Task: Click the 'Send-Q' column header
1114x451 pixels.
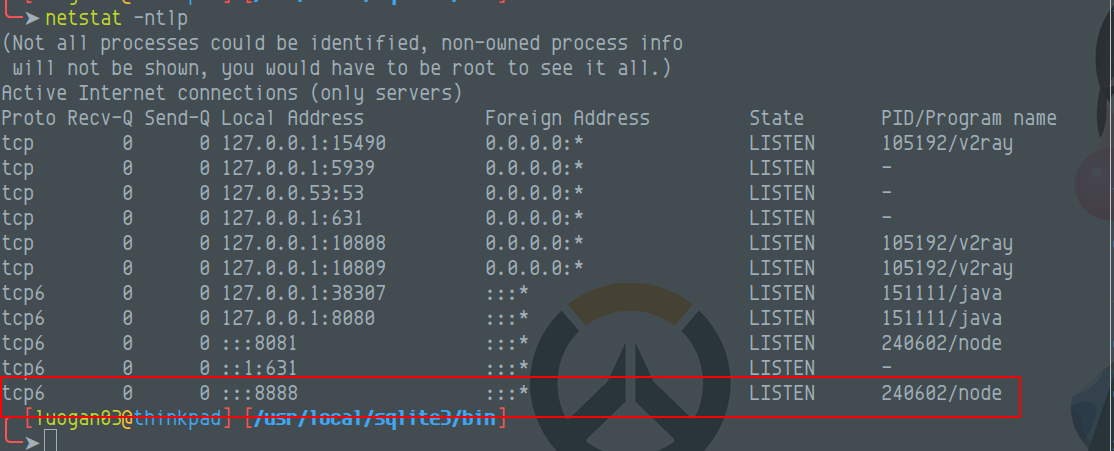Action: (177, 118)
